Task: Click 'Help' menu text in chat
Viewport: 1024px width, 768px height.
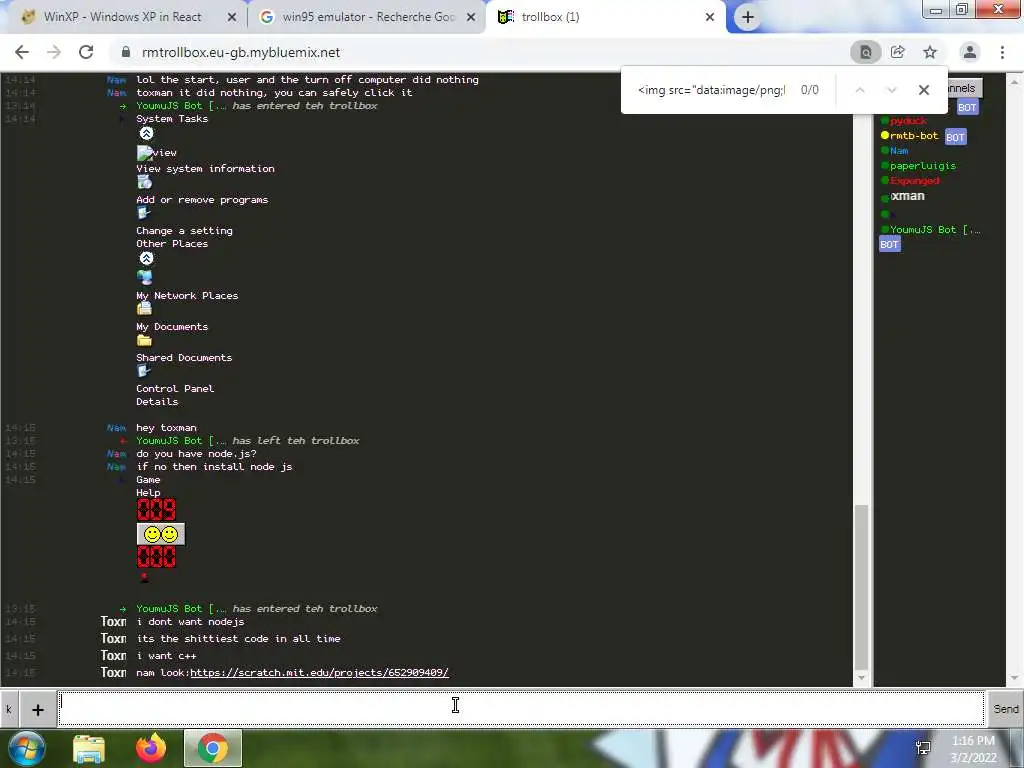Action: [x=148, y=493]
